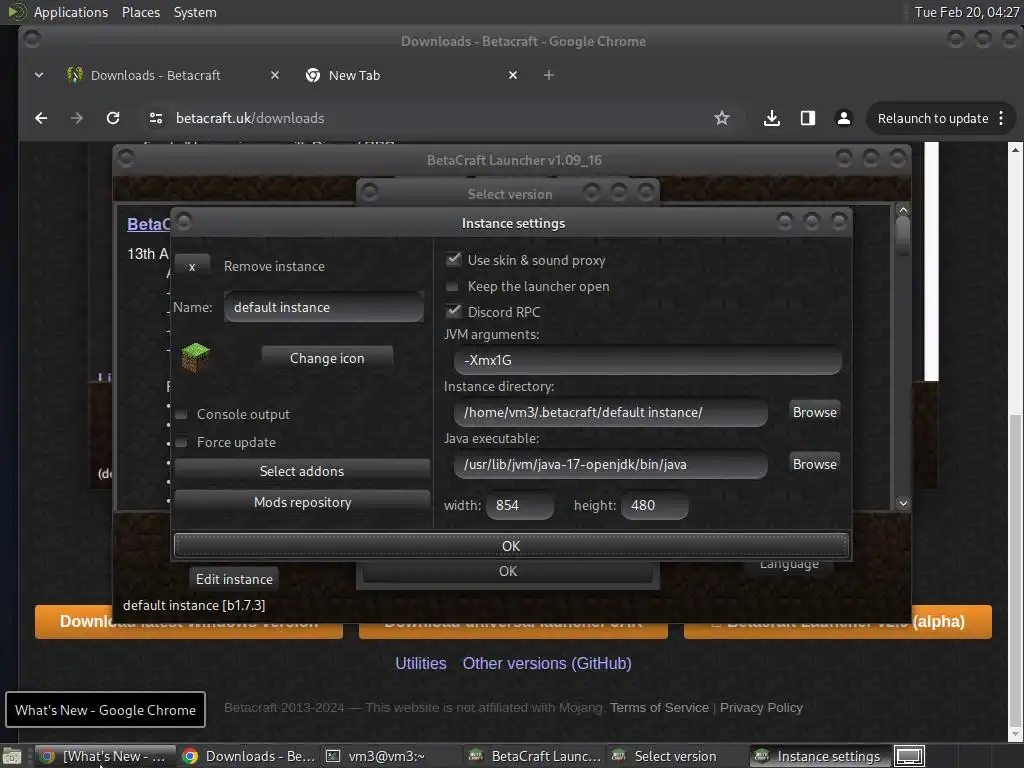This screenshot has width=1024, height=768.
Task: Click default instance [b1.7.3] status text
Action: click(x=194, y=605)
